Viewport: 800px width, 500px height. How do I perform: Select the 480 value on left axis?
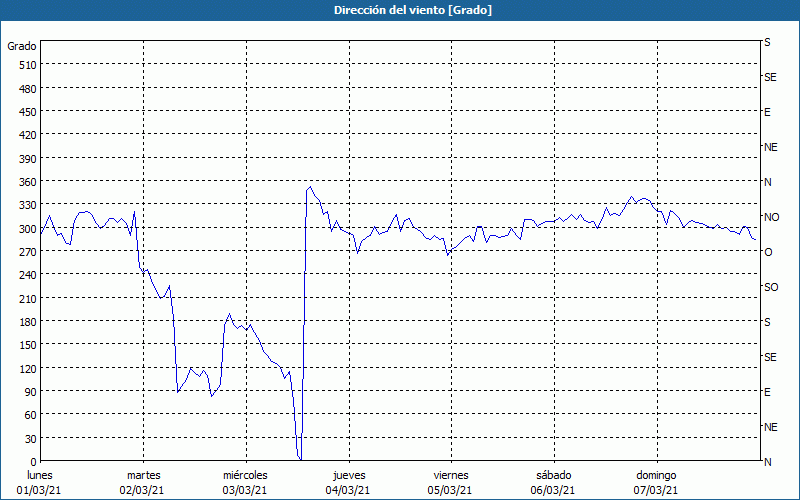tap(28, 89)
